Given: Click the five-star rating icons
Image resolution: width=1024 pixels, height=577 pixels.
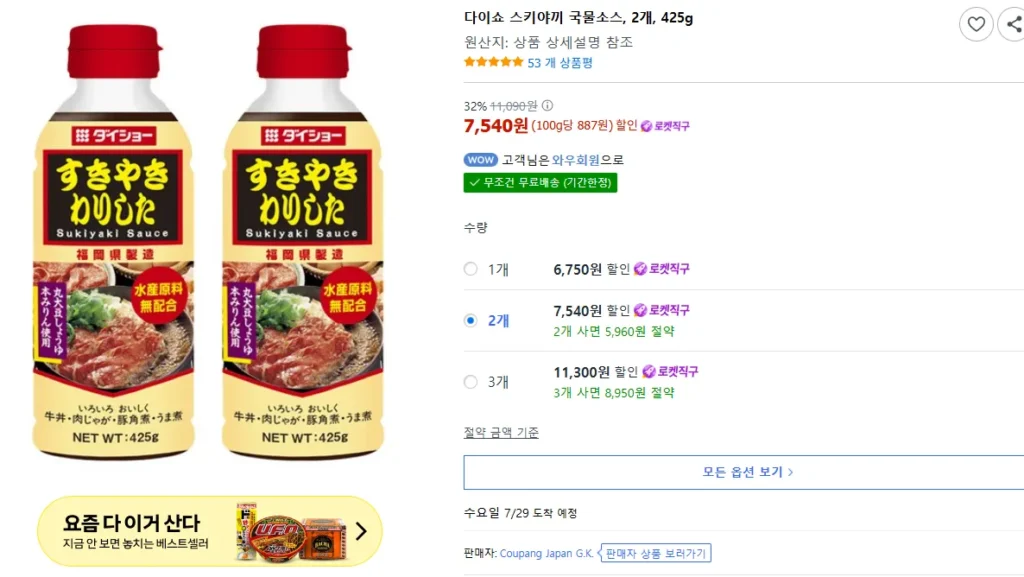Looking at the screenshot, I should tap(494, 63).
